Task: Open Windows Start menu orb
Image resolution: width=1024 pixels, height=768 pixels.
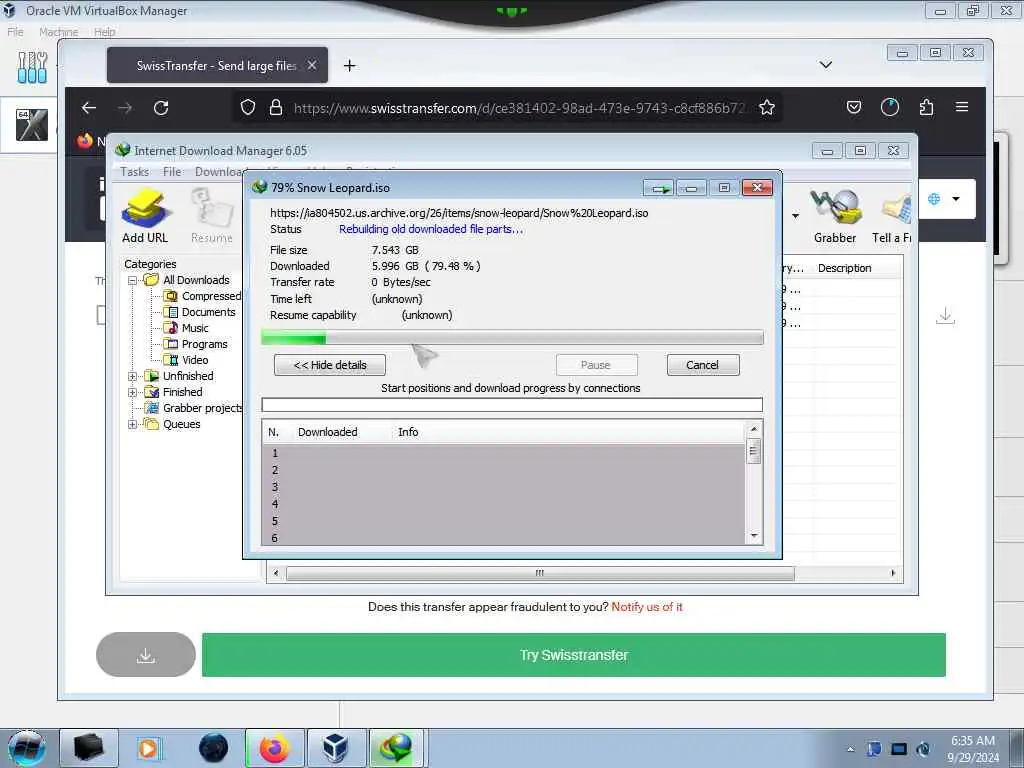Action: point(26,748)
